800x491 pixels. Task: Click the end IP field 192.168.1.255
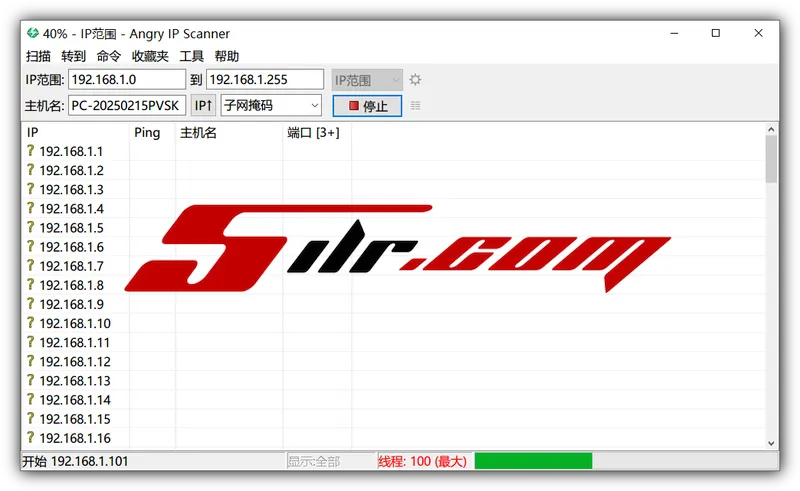265,80
